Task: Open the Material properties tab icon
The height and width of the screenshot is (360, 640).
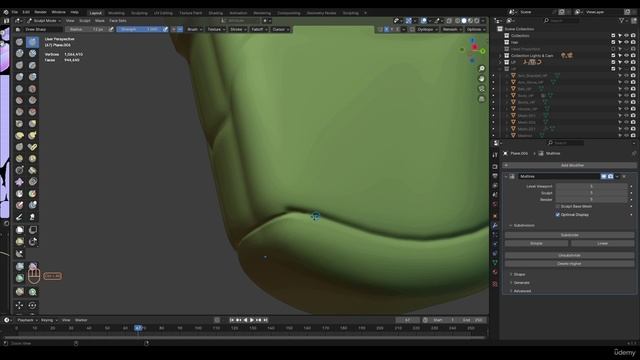Action: [495, 272]
